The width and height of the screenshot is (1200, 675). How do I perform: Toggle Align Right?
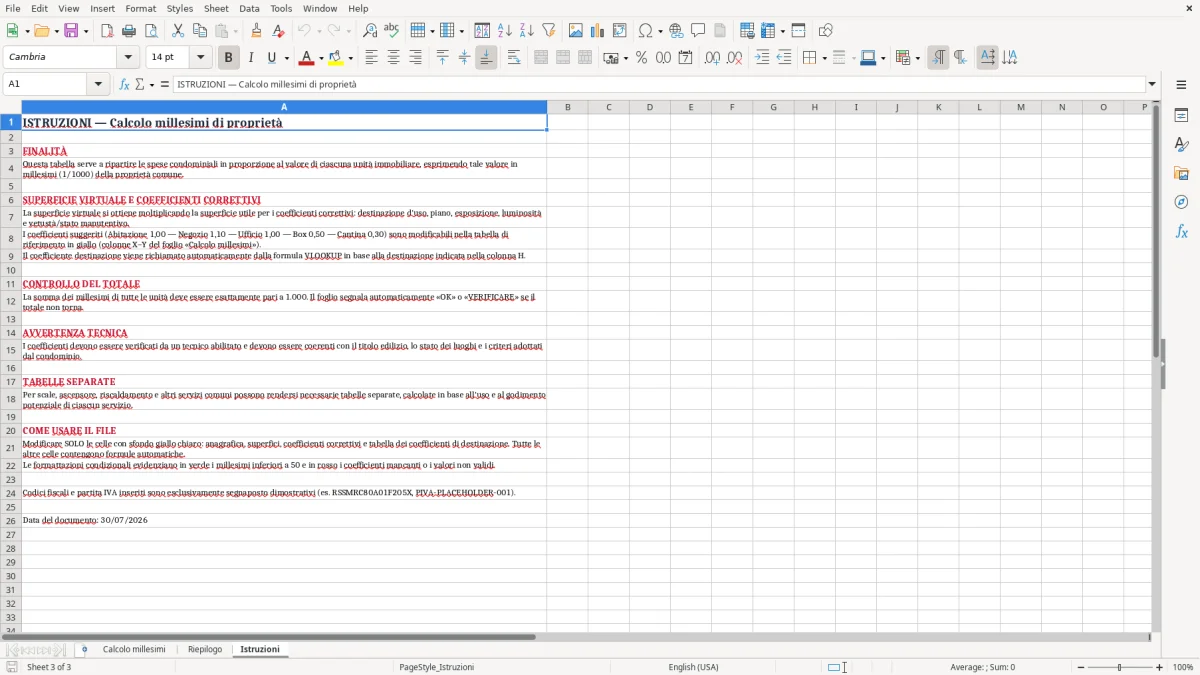tap(415, 58)
